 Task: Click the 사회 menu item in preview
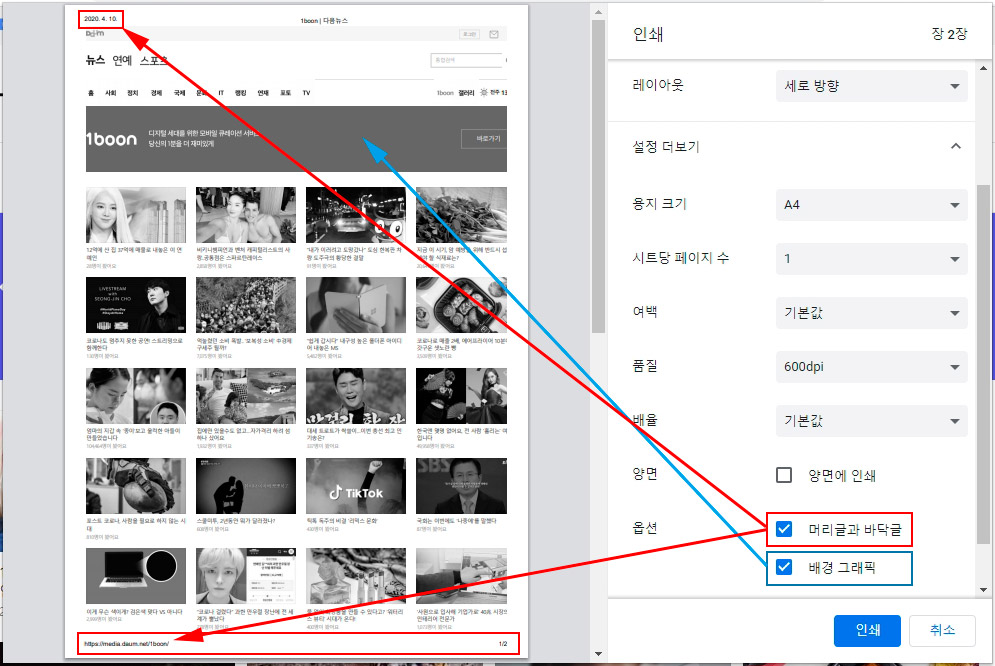tap(110, 93)
